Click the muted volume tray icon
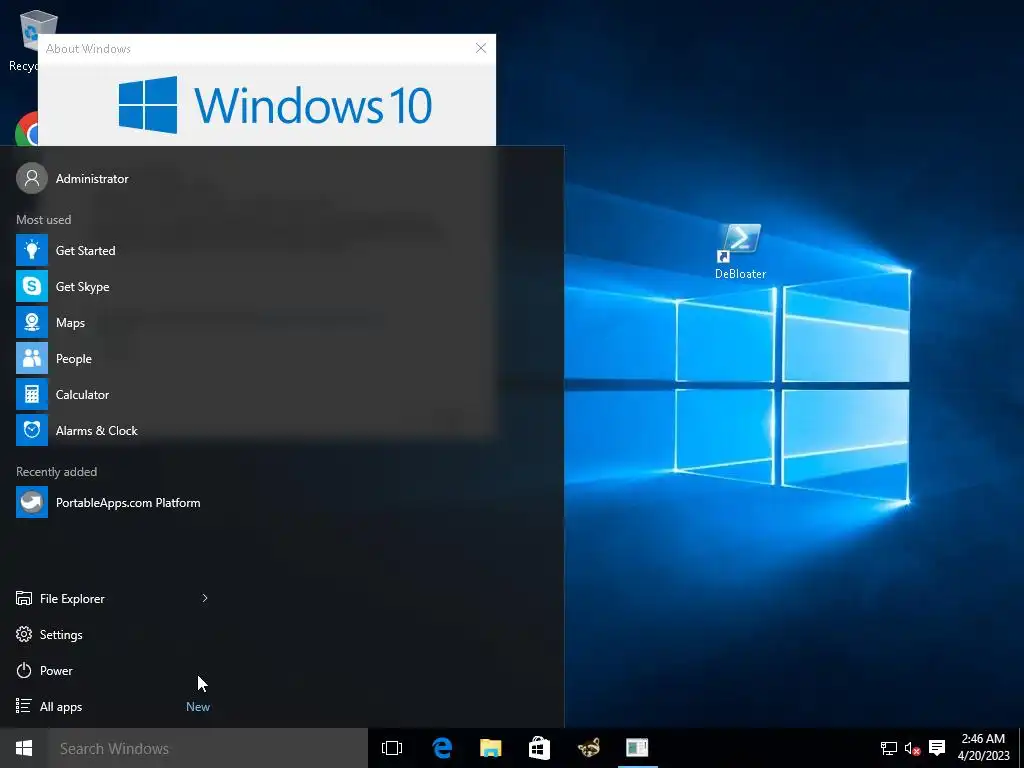The width and height of the screenshot is (1024, 768). 912,748
